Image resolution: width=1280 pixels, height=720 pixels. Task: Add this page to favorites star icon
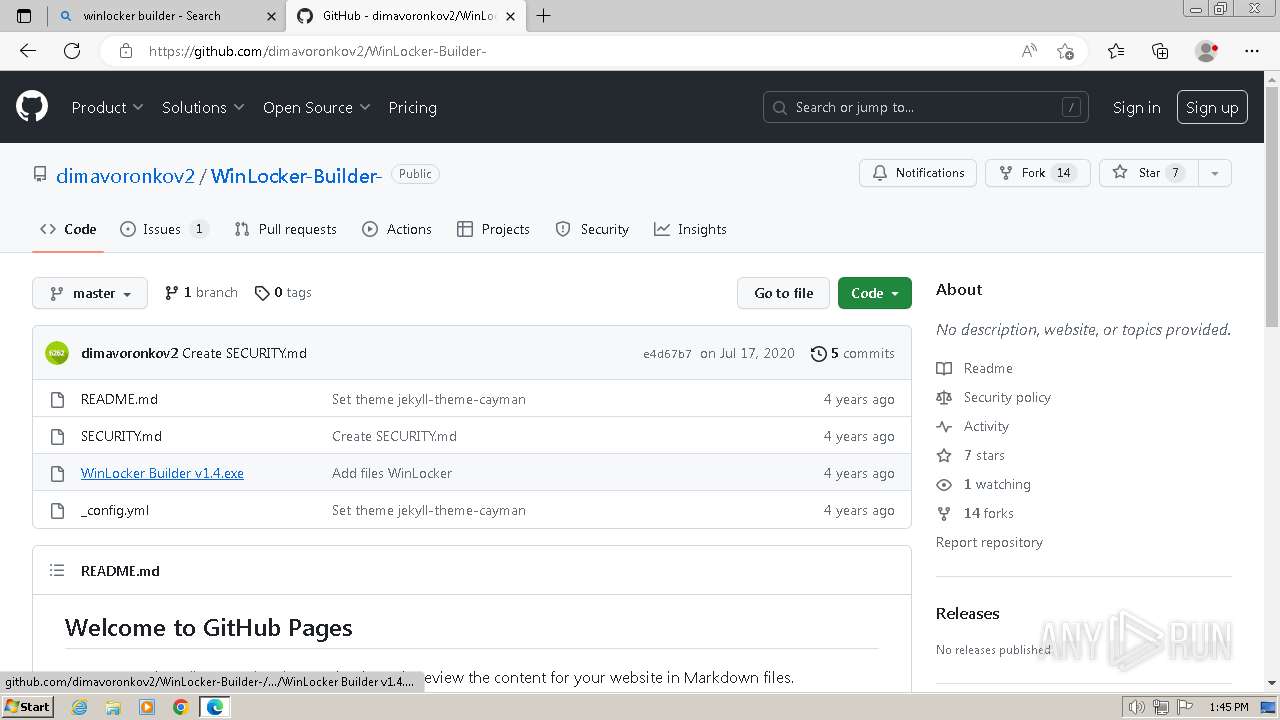pos(1065,51)
